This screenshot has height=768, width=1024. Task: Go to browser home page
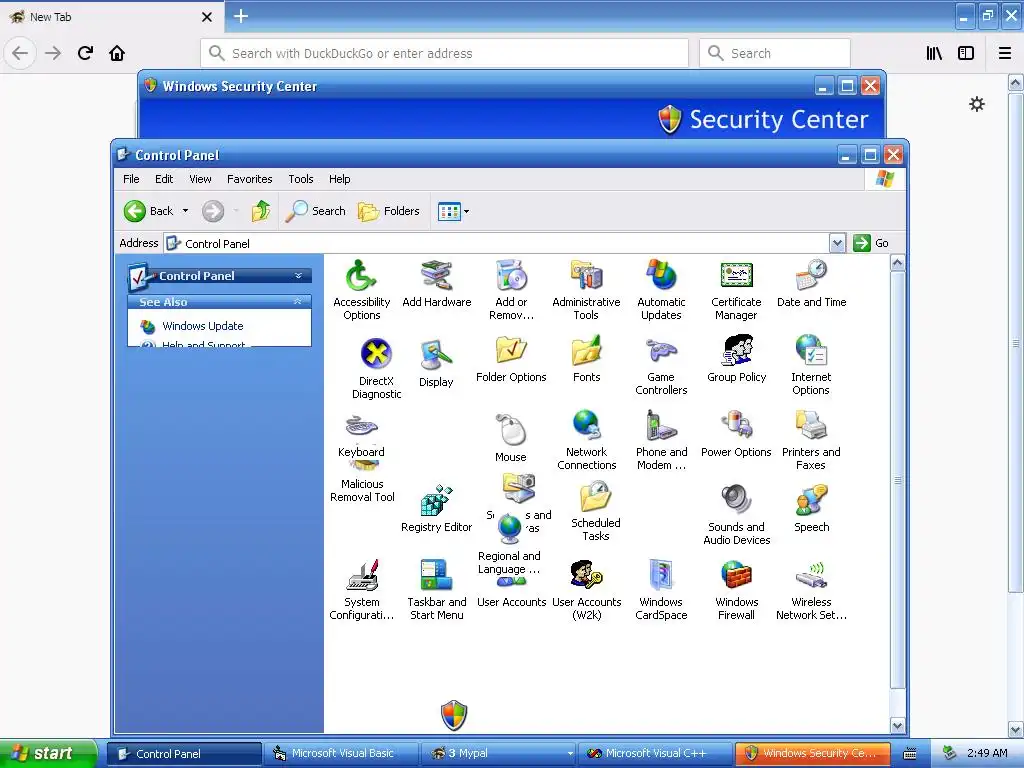point(117,53)
